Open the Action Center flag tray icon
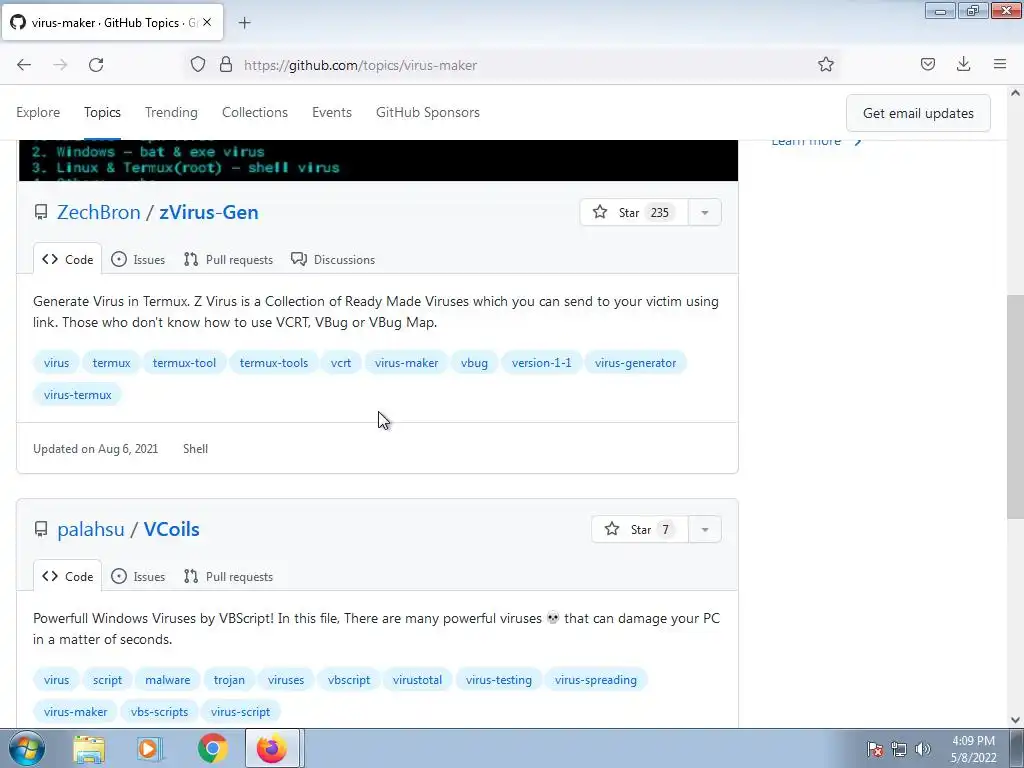 tap(874, 749)
